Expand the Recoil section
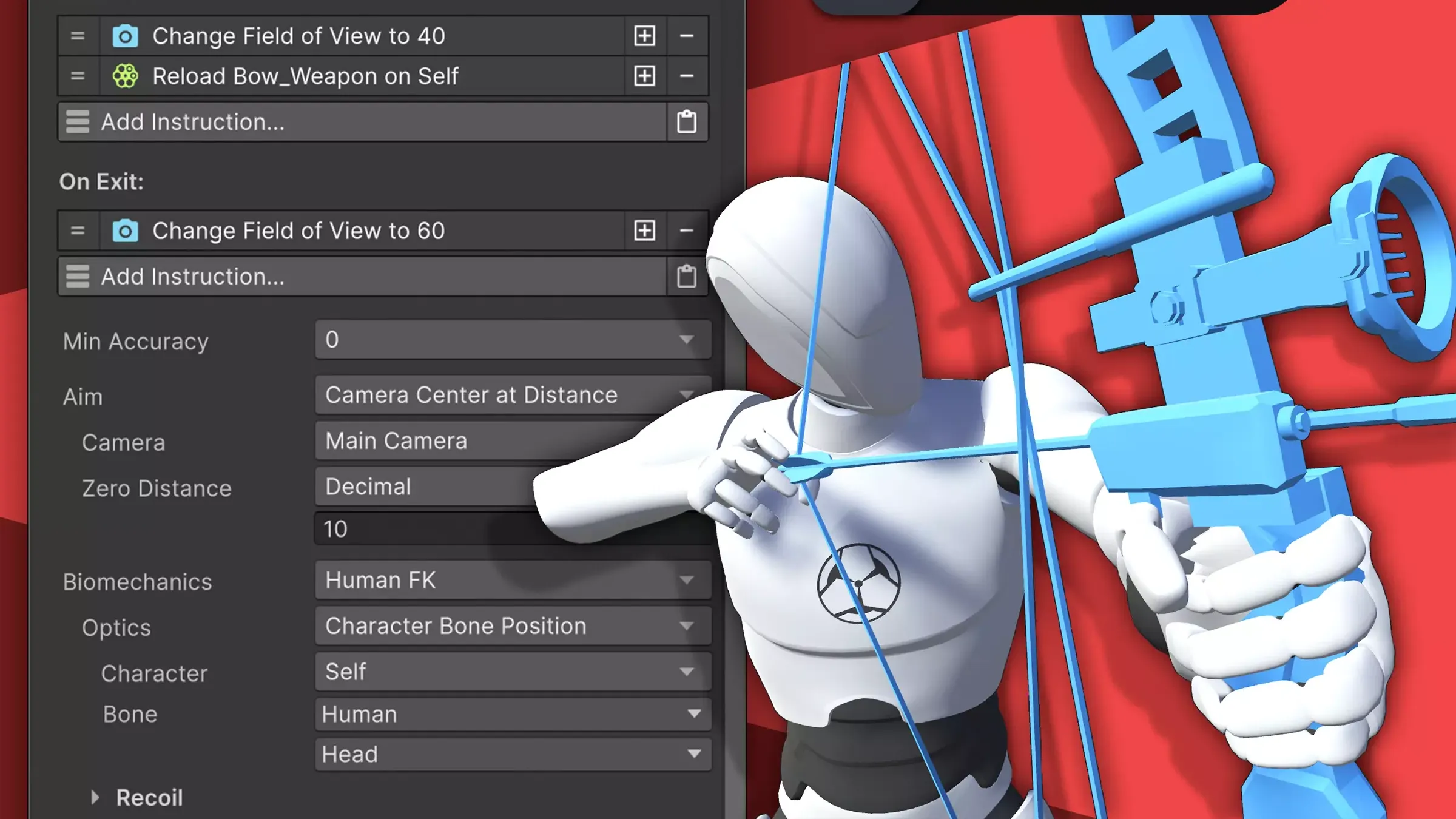The width and height of the screenshot is (1456, 819). 95,798
